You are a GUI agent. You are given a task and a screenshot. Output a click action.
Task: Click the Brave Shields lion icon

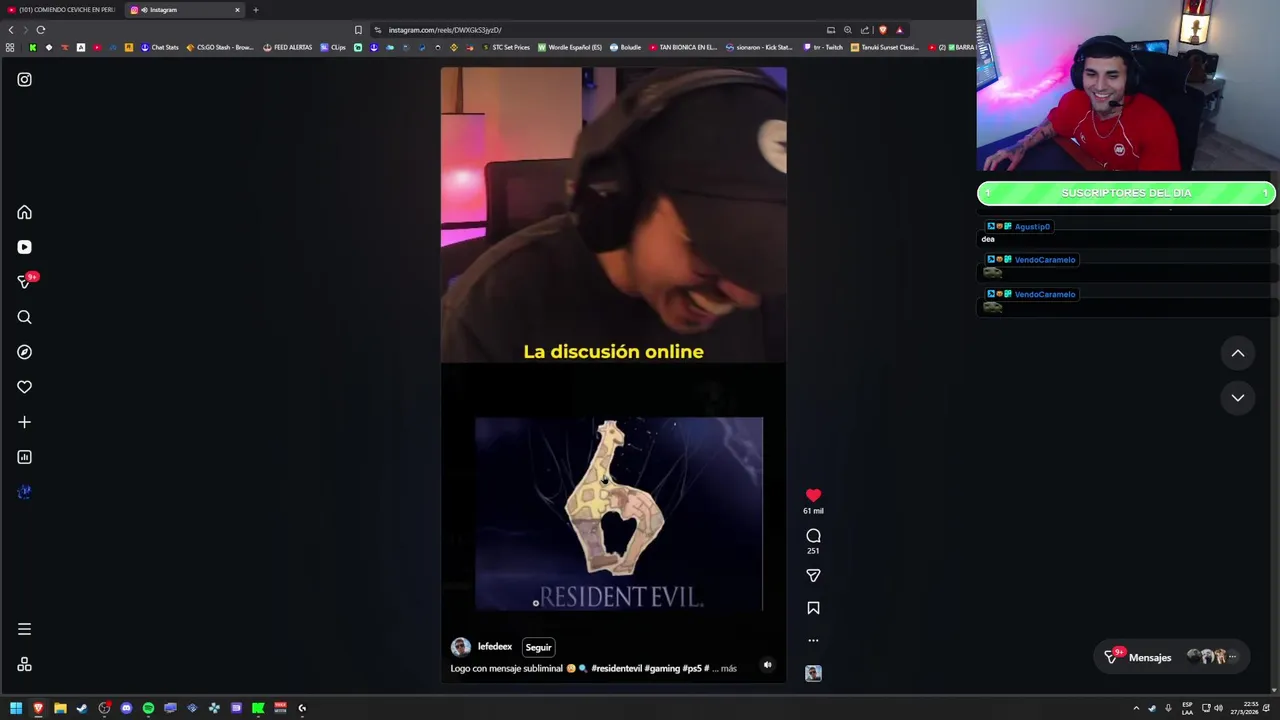[882, 30]
